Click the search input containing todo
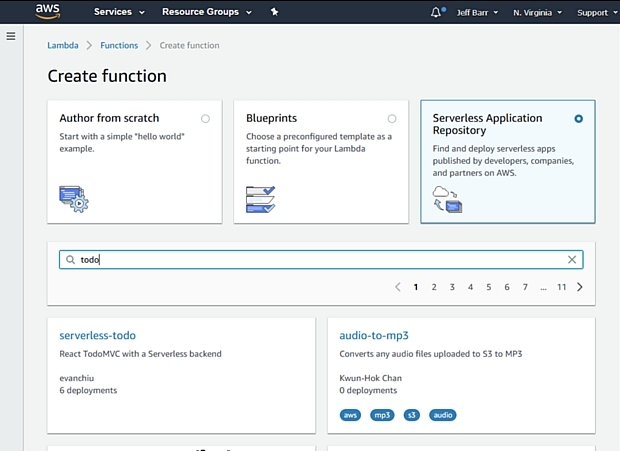The image size is (620, 451). pyautogui.click(x=320, y=260)
